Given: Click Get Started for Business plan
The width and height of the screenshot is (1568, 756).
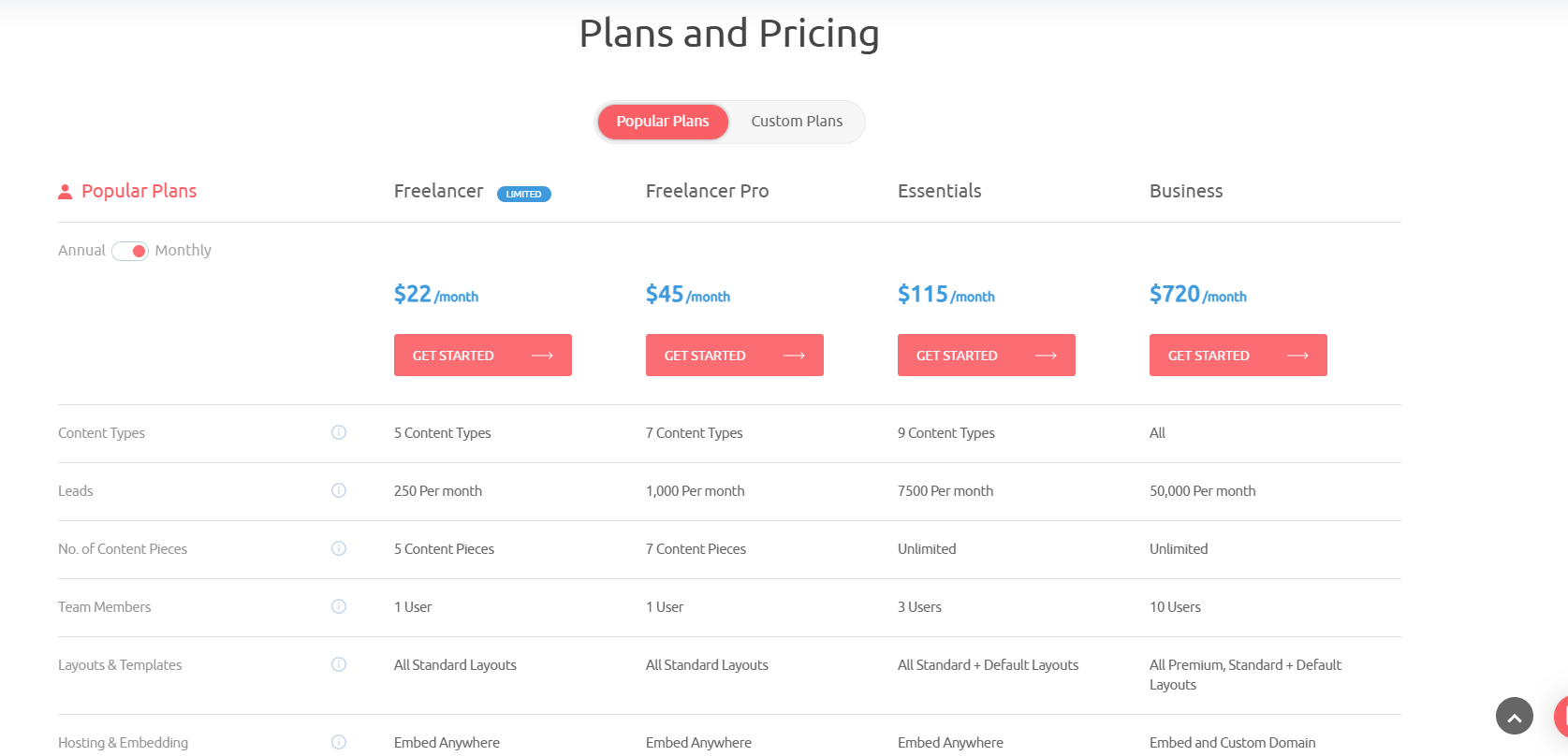Looking at the screenshot, I should 1238,356.
